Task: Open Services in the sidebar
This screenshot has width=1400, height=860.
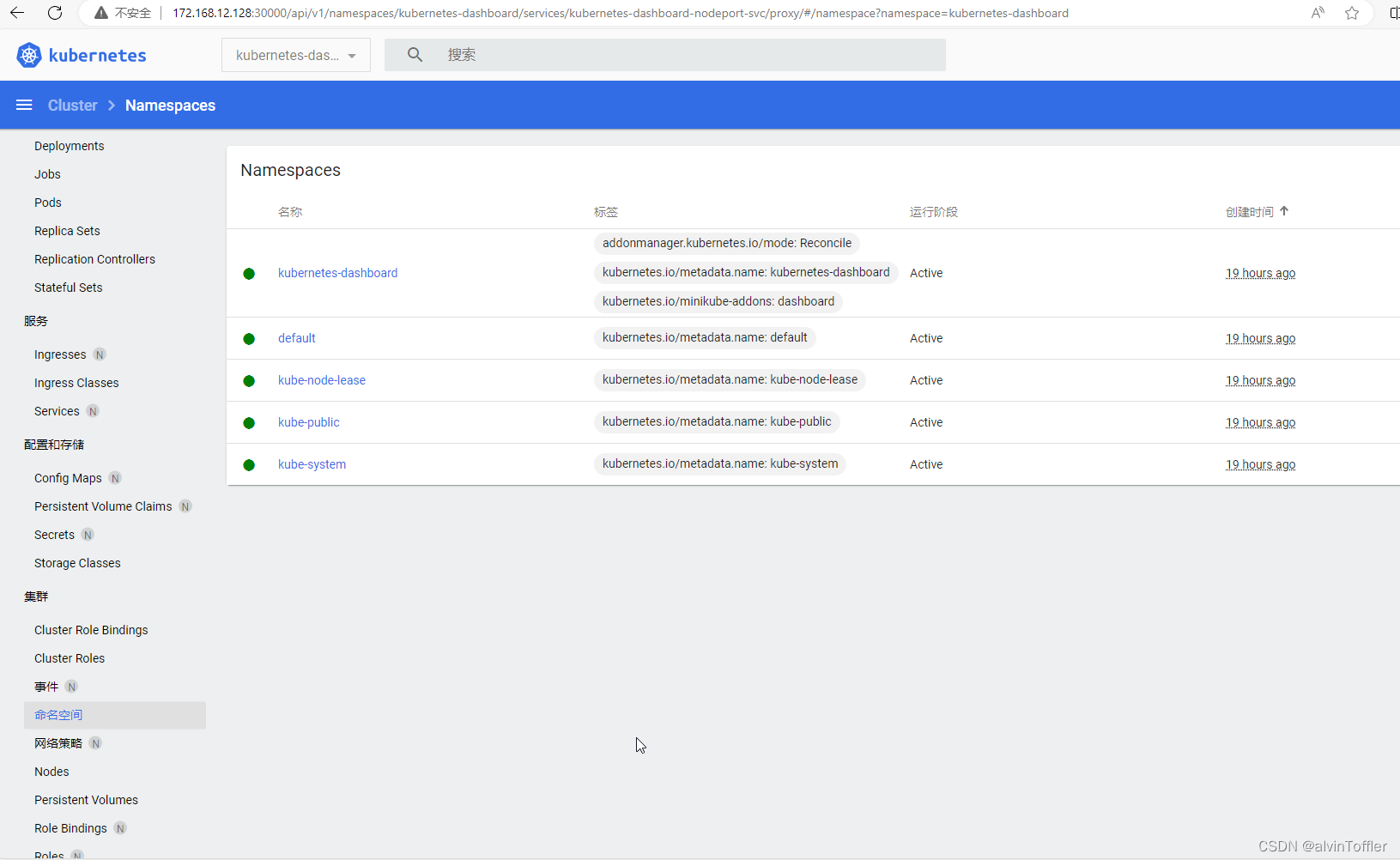Action: [x=57, y=411]
